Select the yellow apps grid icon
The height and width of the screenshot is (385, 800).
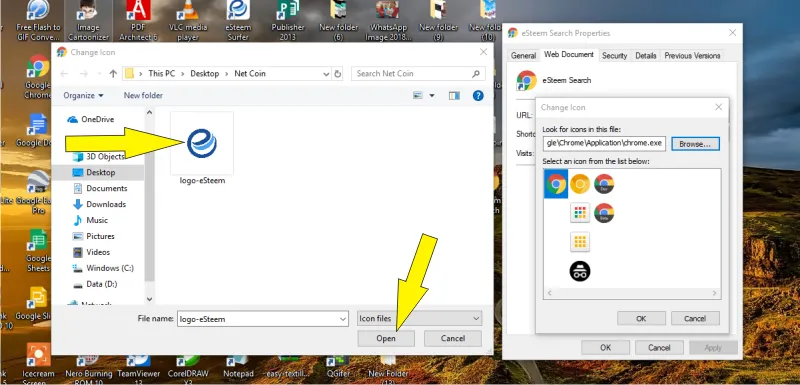580,242
